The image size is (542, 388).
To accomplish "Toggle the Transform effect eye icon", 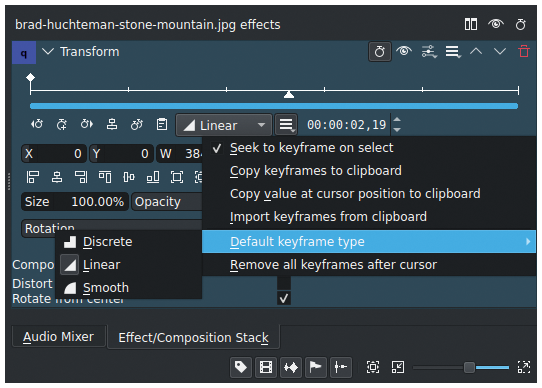I will (404, 51).
